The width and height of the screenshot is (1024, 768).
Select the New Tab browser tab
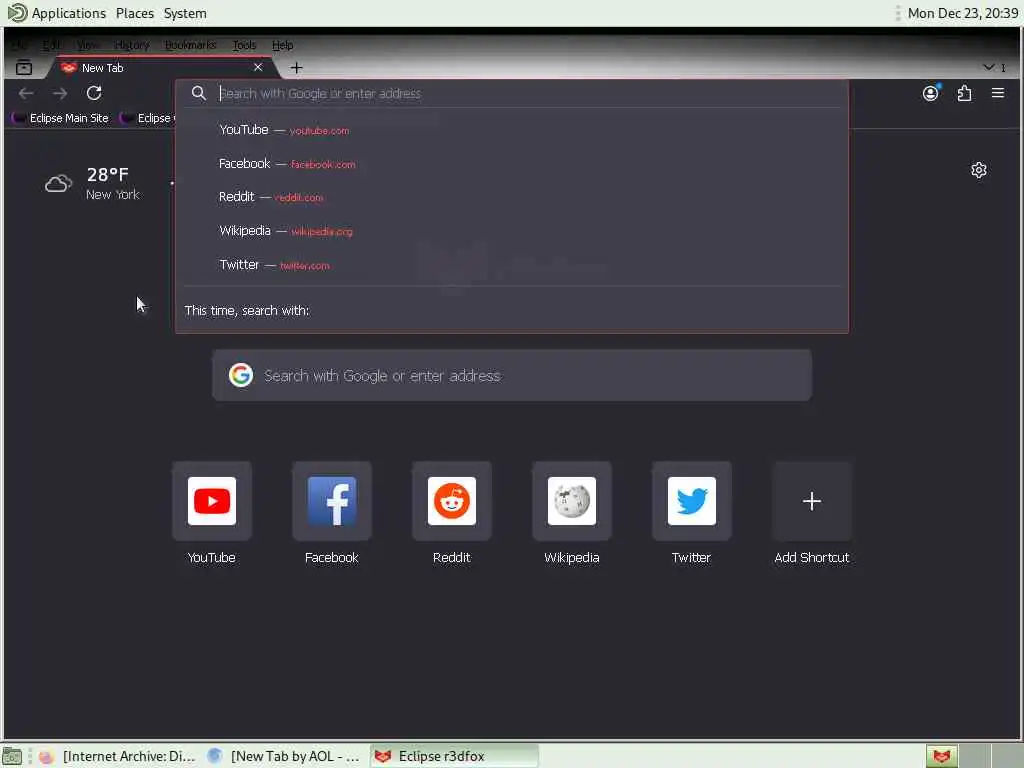pos(163,67)
